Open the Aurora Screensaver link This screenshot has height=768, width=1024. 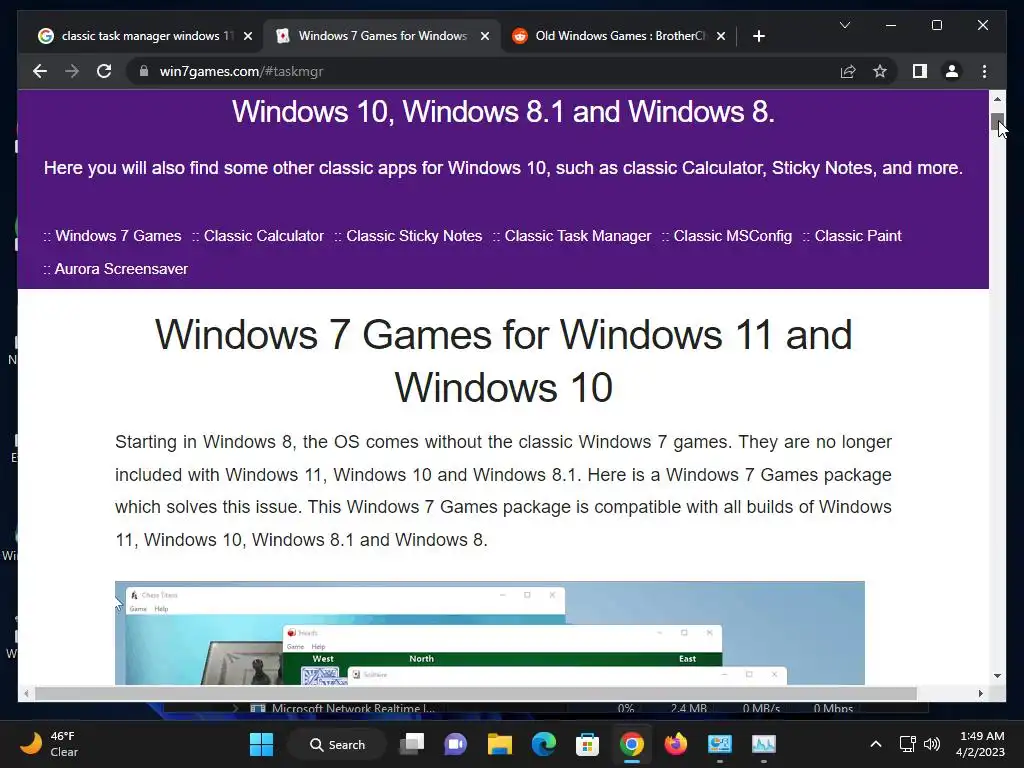click(121, 268)
